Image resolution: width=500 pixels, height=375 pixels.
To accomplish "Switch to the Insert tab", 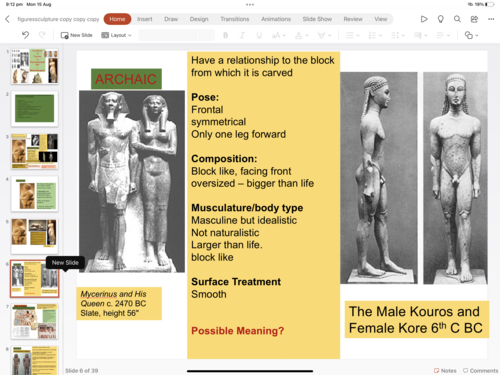I will point(145,19).
